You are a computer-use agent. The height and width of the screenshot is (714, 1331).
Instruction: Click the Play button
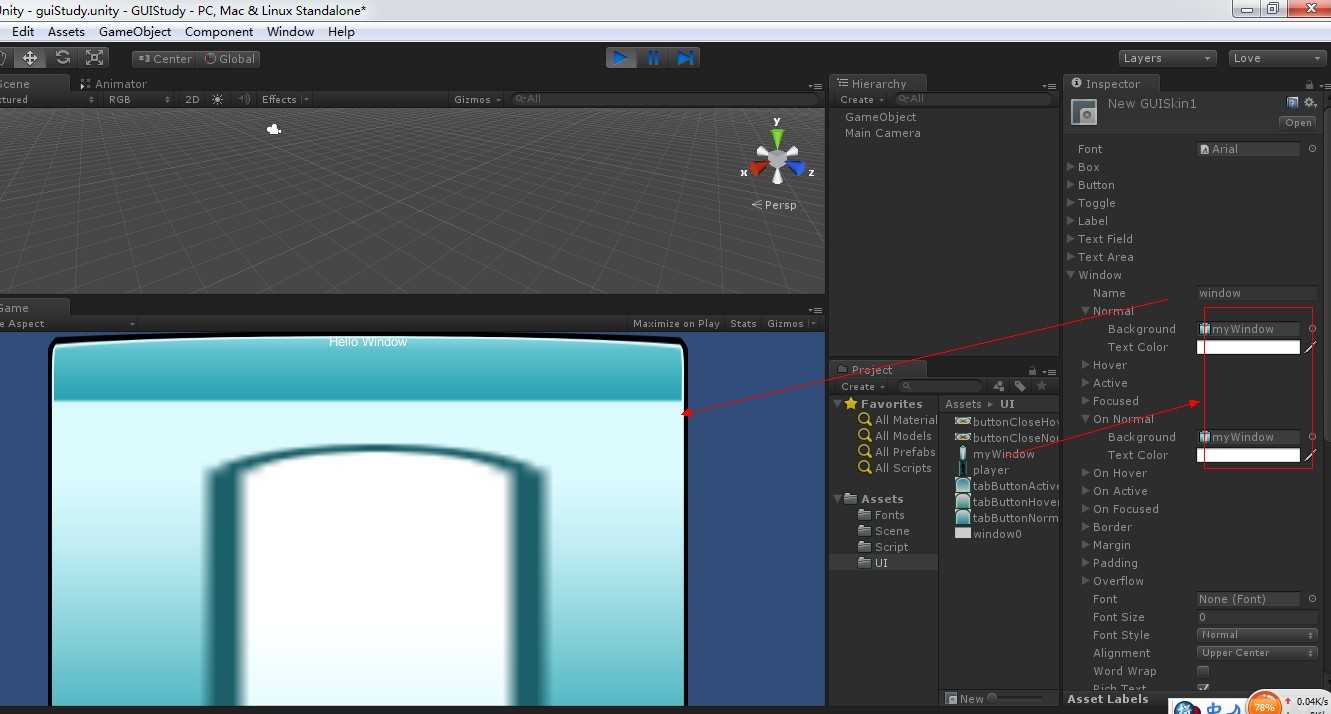(621, 58)
